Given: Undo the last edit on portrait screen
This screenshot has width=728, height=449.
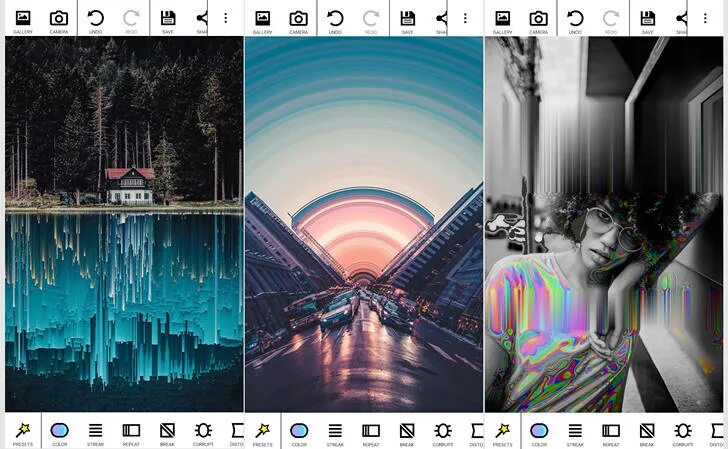Looking at the screenshot, I should (x=575, y=22).
